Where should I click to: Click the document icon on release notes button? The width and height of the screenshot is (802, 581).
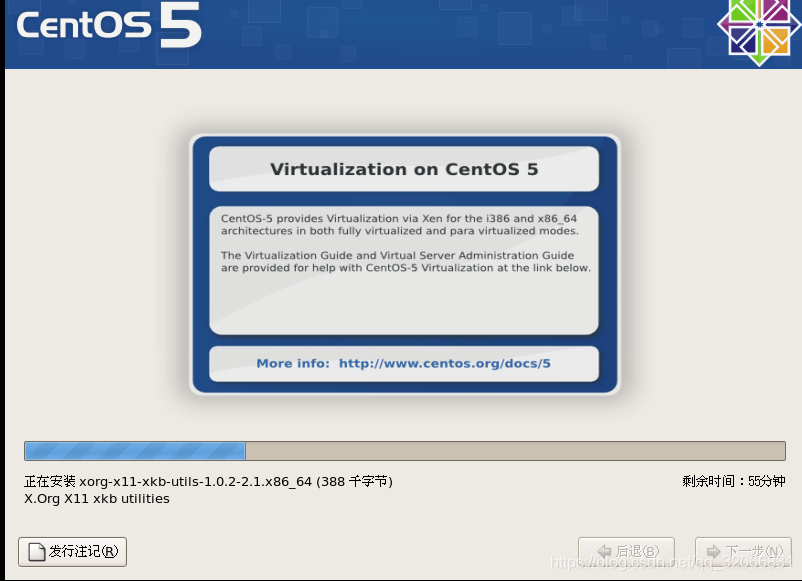click(x=37, y=552)
